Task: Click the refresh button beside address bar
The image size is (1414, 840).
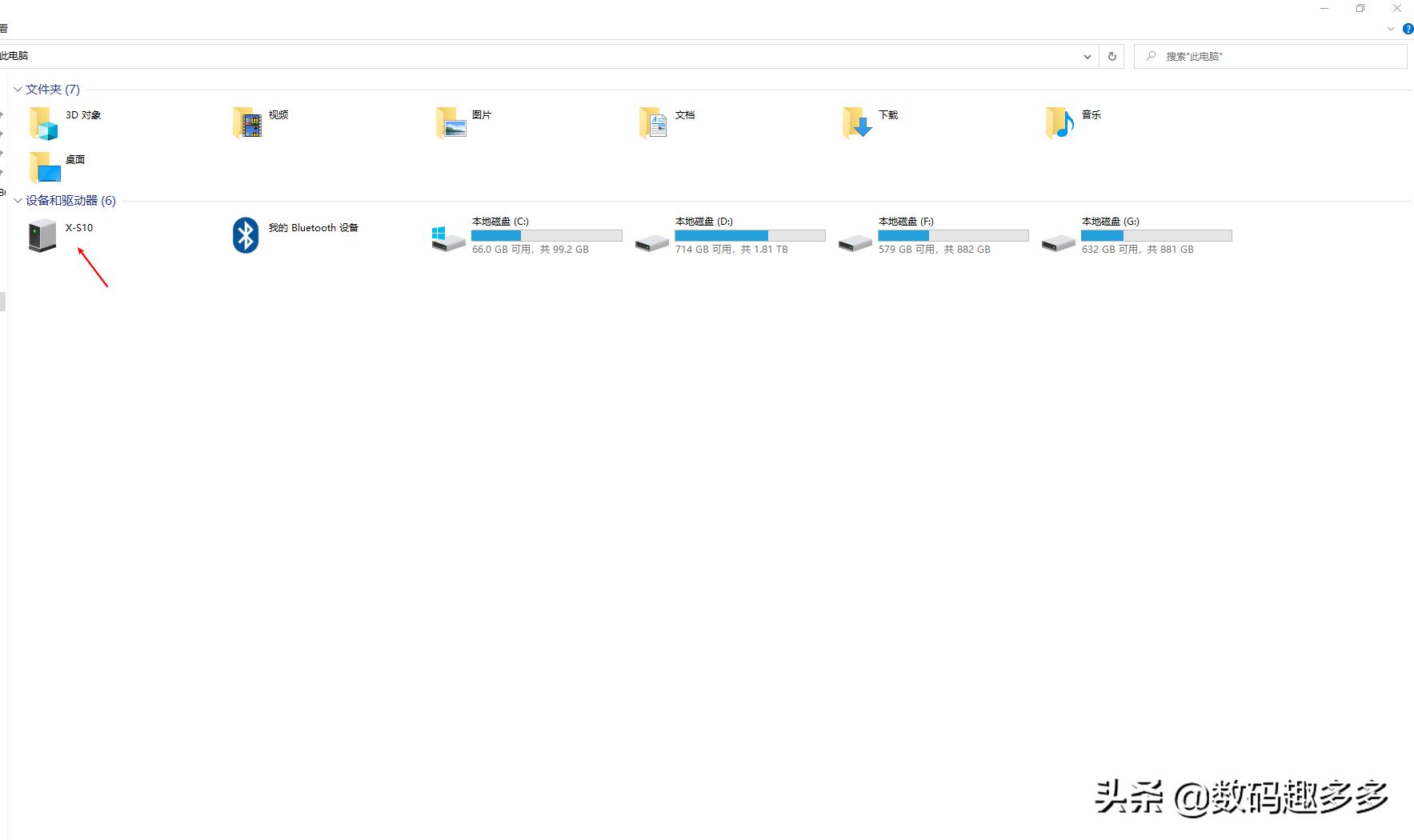Action: point(1112,56)
